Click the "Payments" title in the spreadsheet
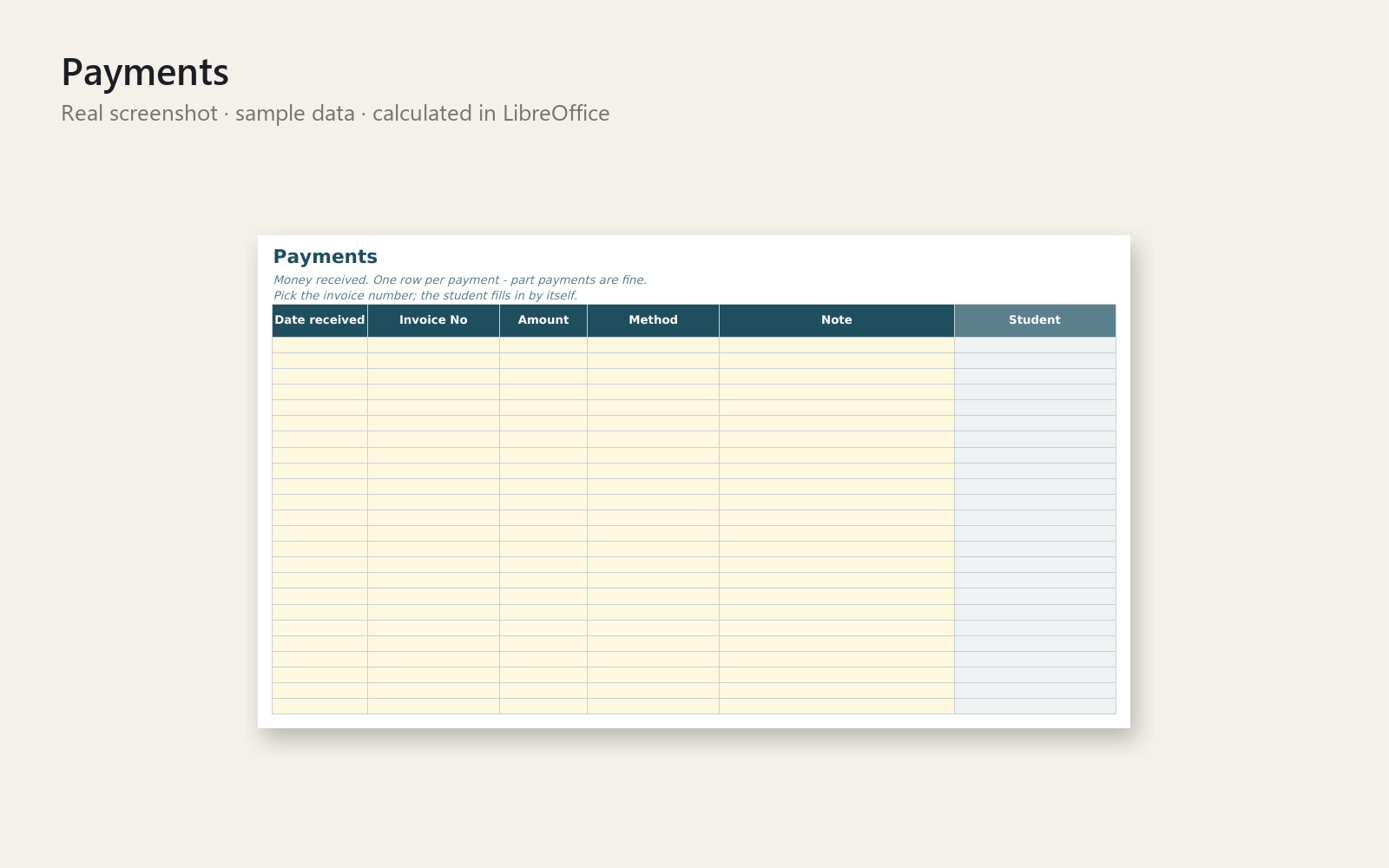1389x868 pixels. coord(326,257)
